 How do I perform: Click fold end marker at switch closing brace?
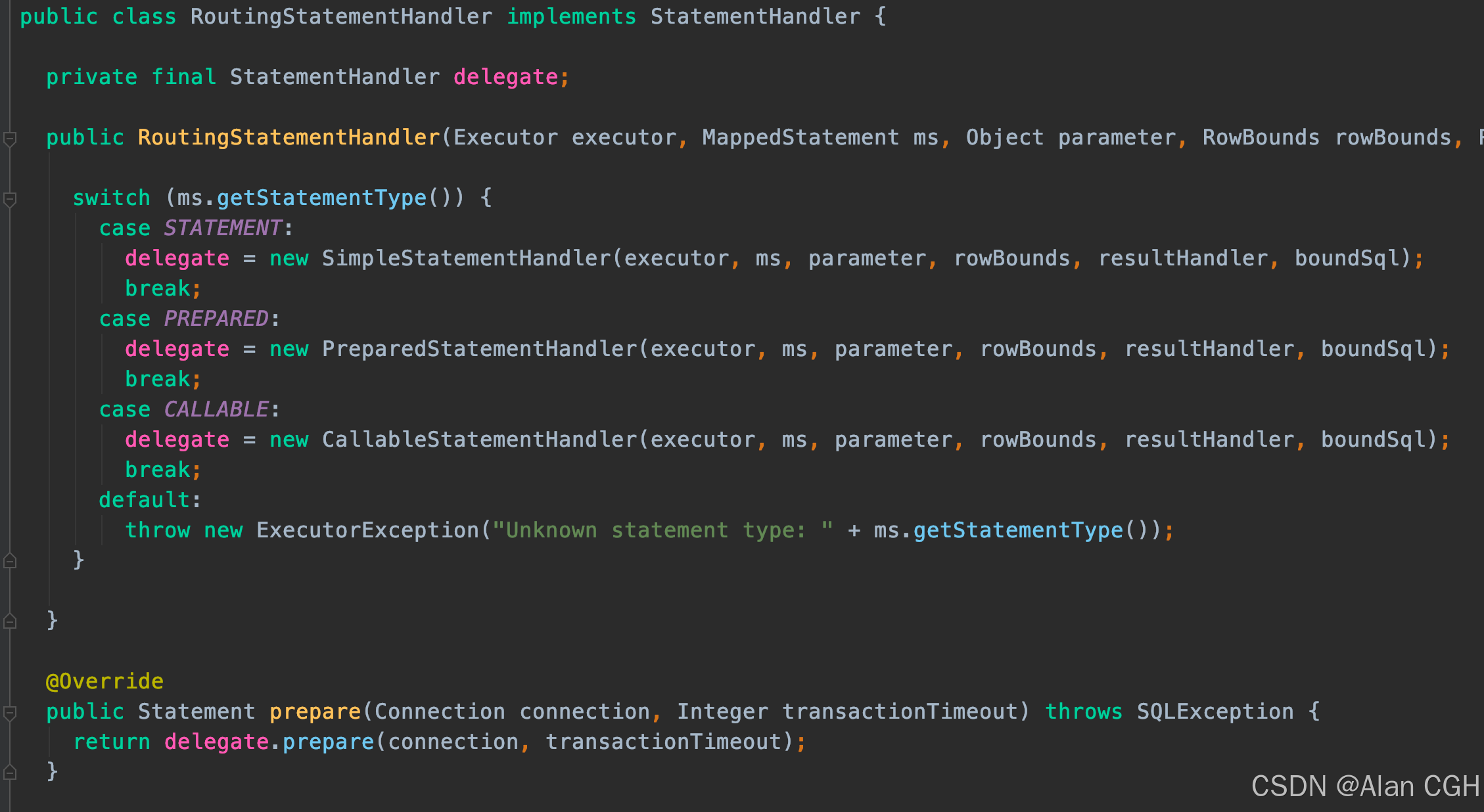pos(10,560)
